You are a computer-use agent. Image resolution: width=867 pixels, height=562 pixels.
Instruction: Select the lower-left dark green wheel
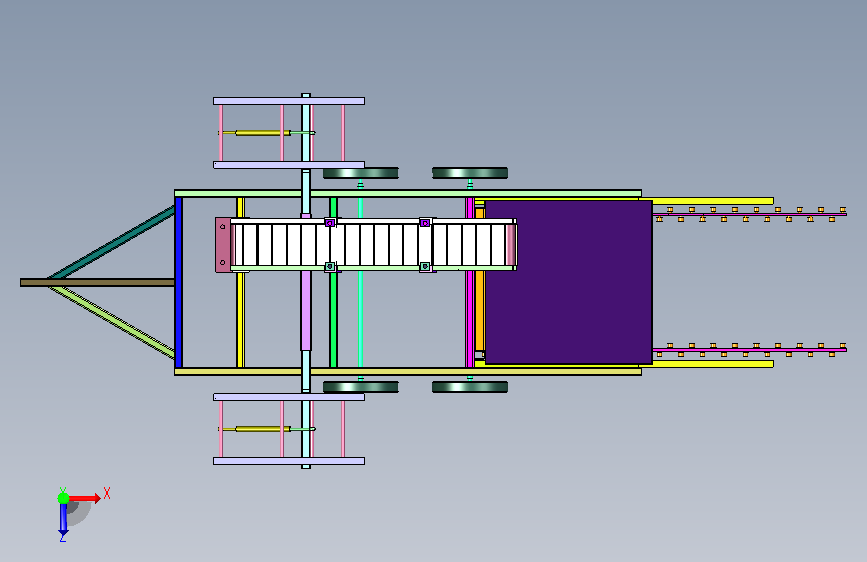point(361,387)
